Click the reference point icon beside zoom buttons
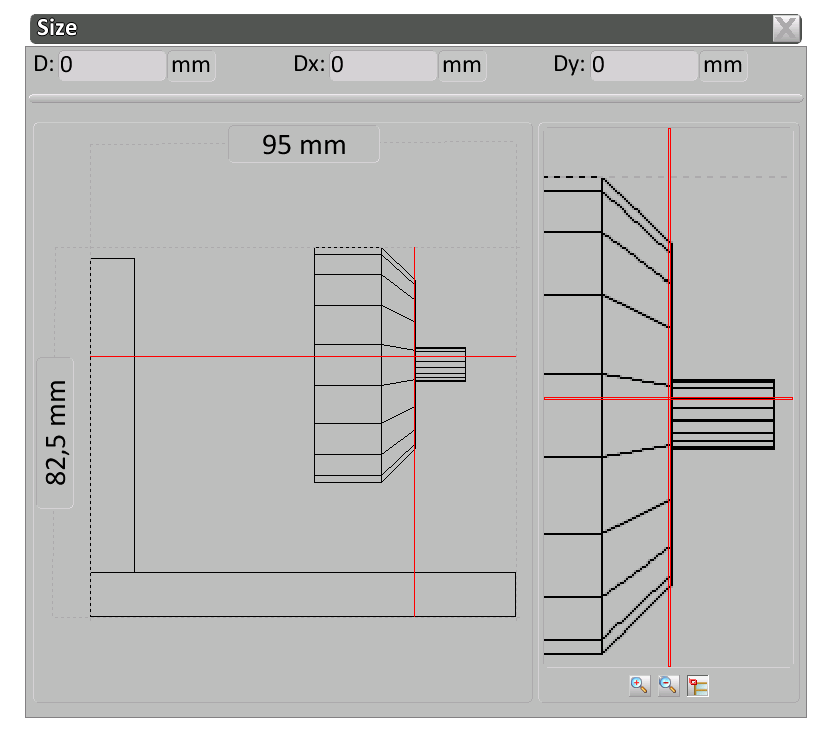 (698, 686)
